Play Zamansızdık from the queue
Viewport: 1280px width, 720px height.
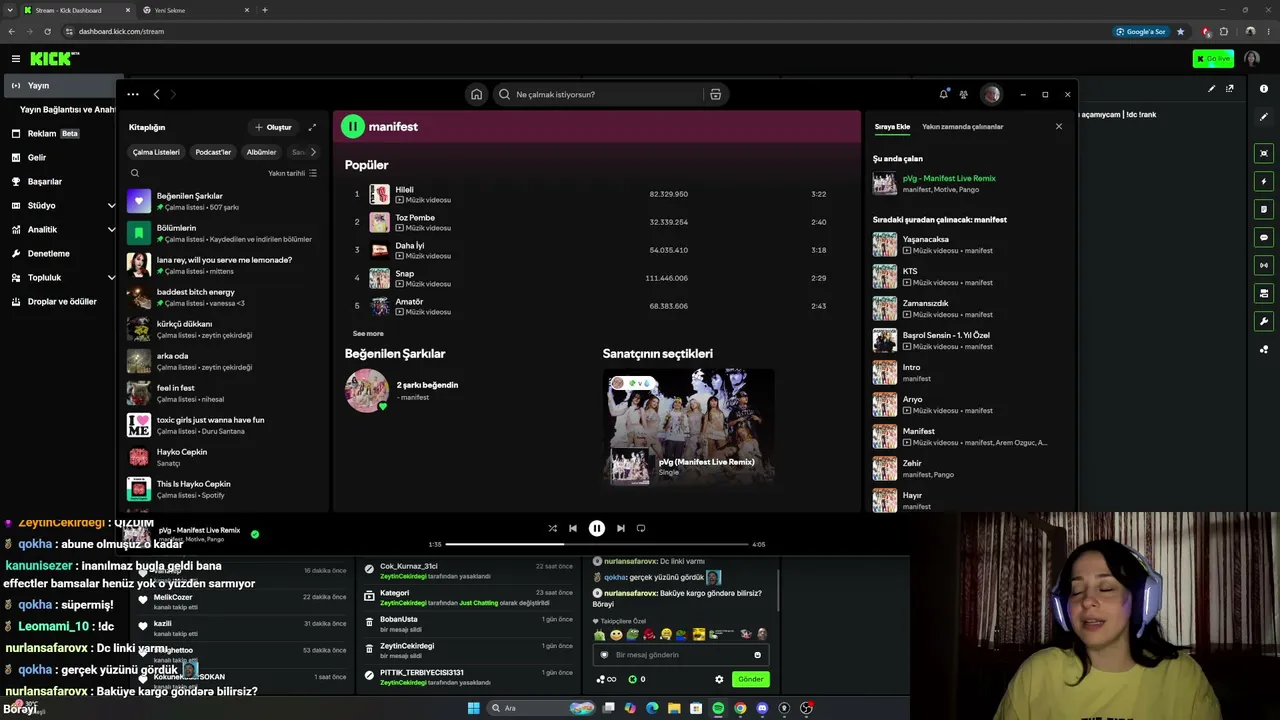point(966,309)
